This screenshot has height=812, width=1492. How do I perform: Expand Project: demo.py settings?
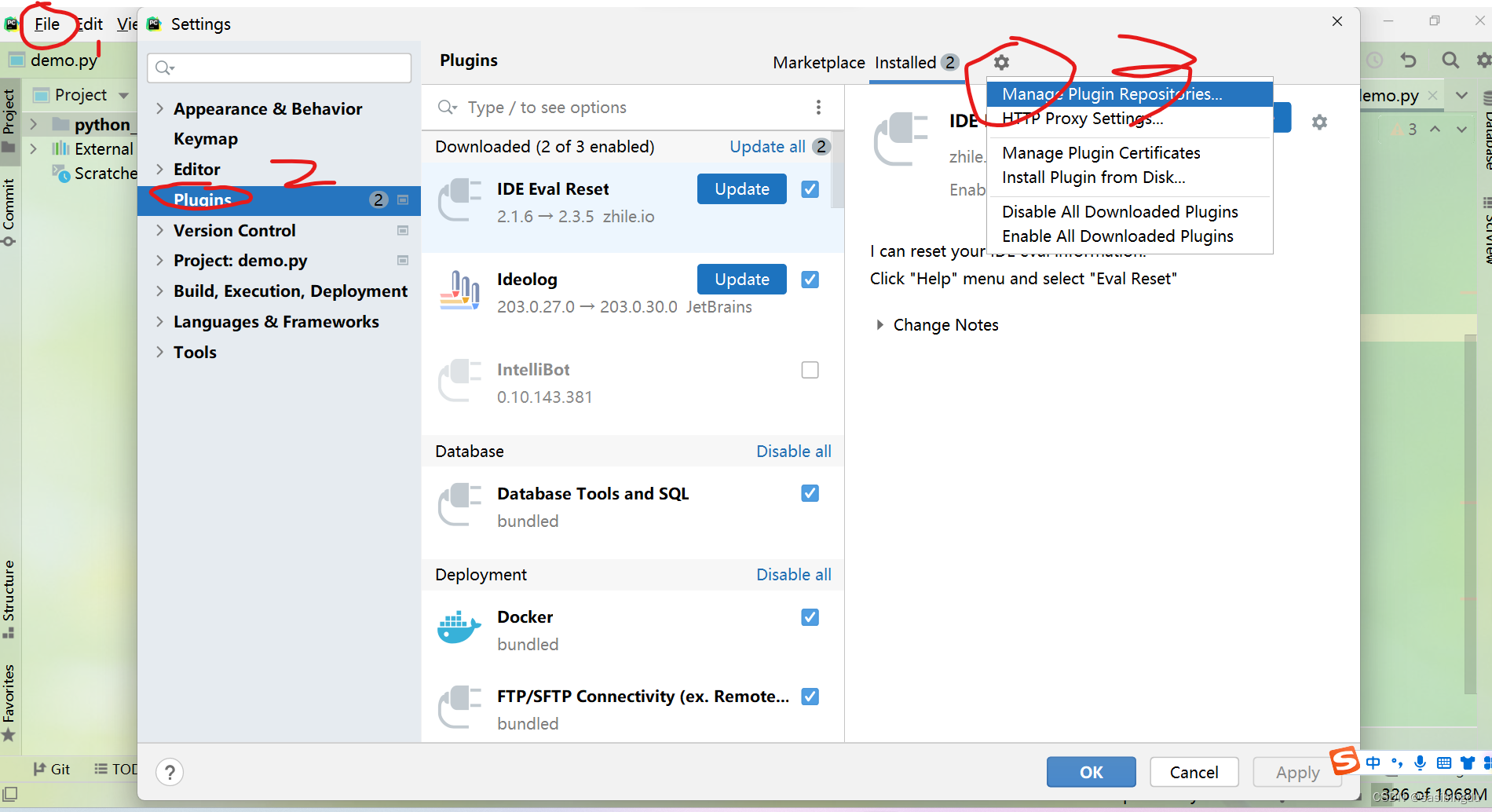[x=160, y=260]
